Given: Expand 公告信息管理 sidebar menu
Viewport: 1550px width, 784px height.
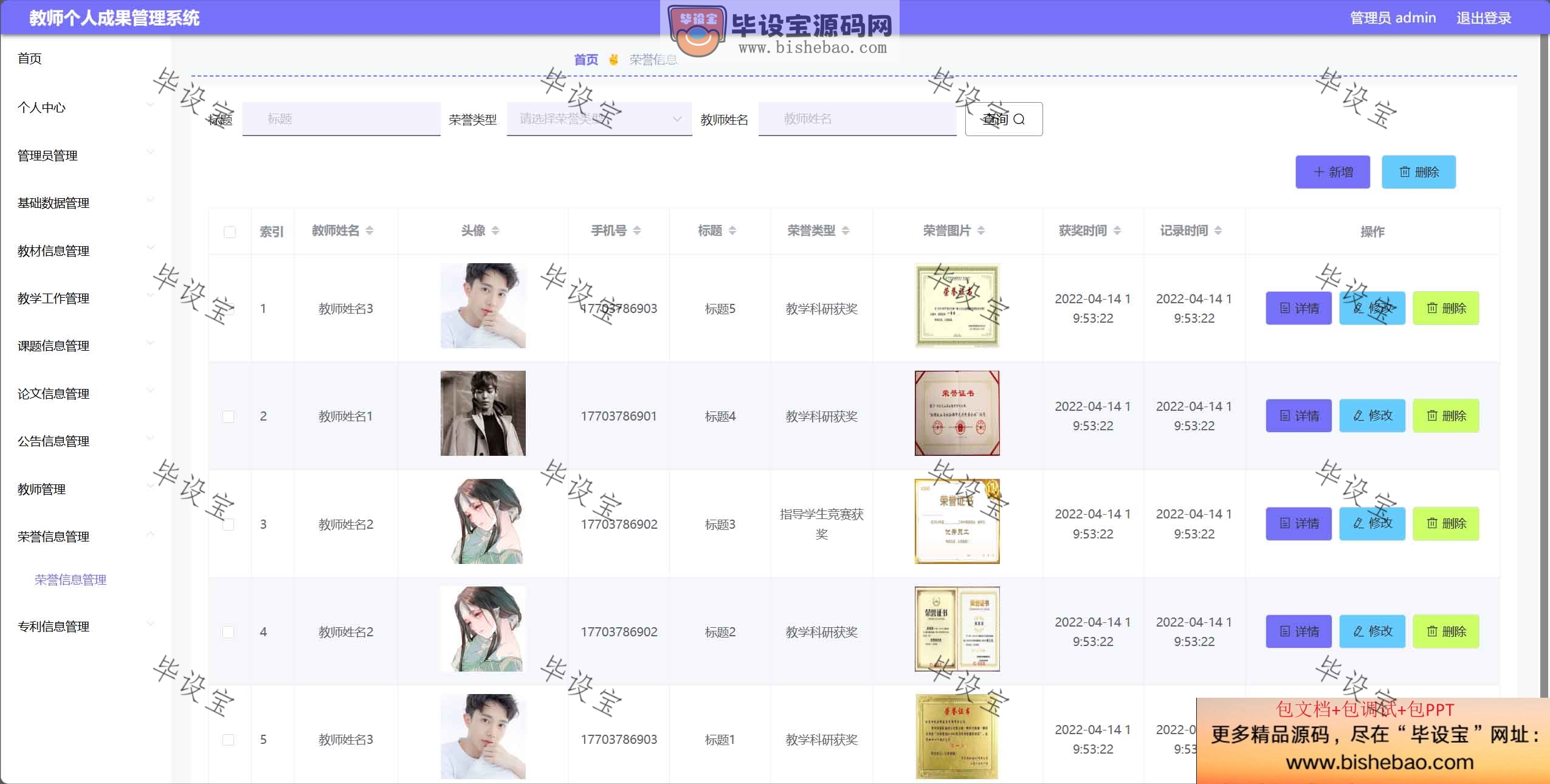Looking at the screenshot, I should (85, 441).
